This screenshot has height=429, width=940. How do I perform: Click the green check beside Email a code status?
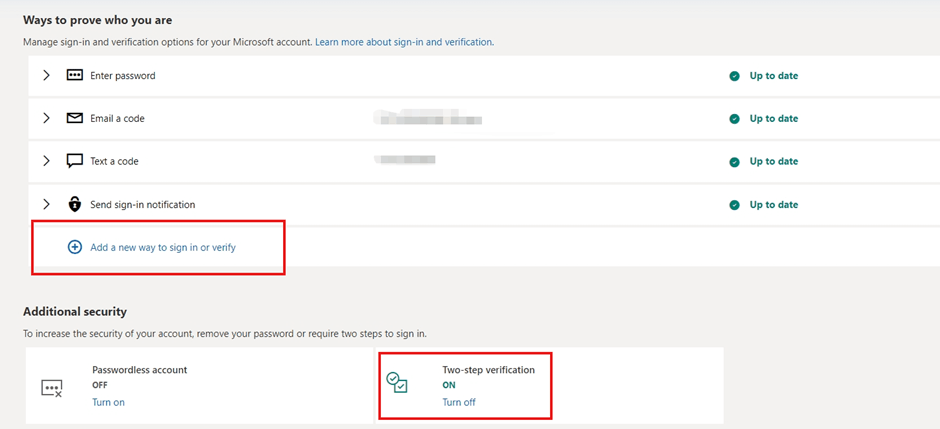(734, 119)
